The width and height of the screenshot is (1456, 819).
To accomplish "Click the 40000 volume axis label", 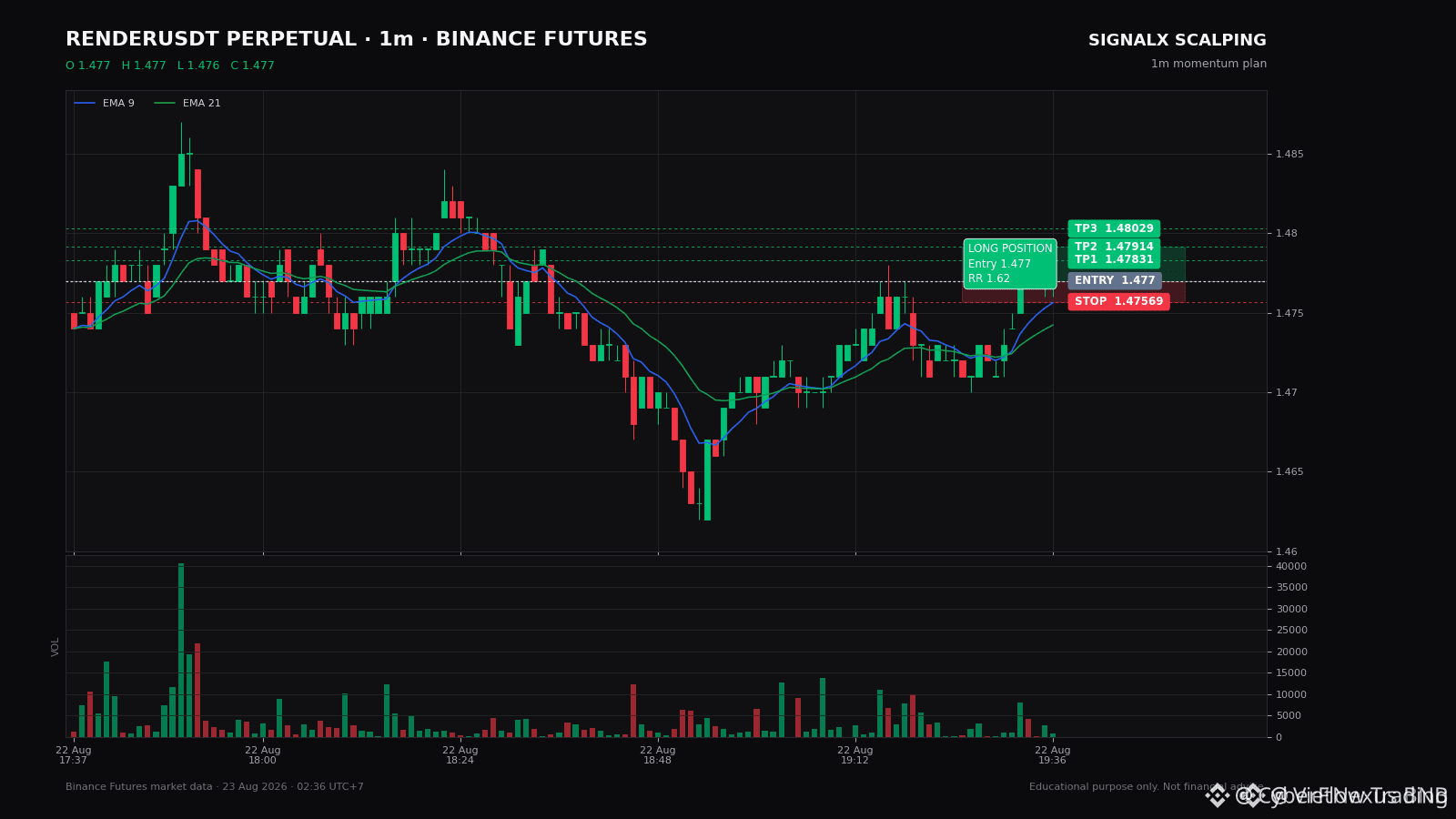I will [x=1291, y=567].
